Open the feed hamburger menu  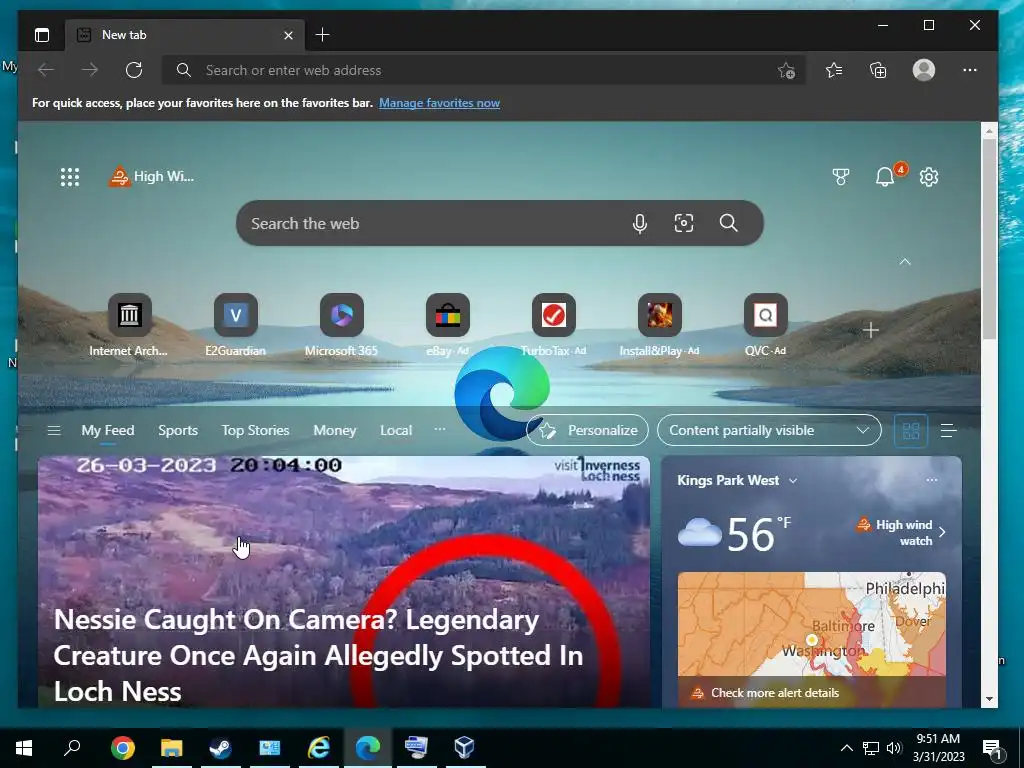pos(54,430)
